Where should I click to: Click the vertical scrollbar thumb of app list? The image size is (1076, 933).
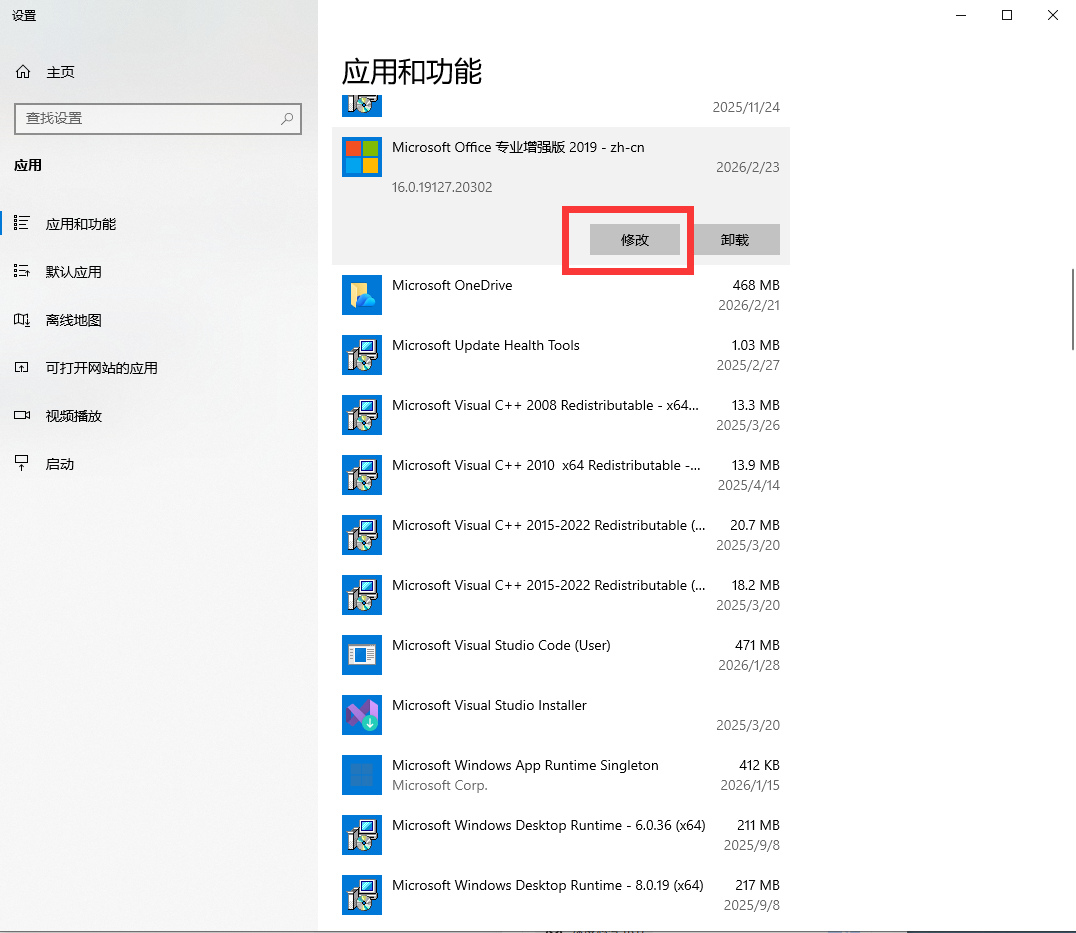pos(1073,309)
